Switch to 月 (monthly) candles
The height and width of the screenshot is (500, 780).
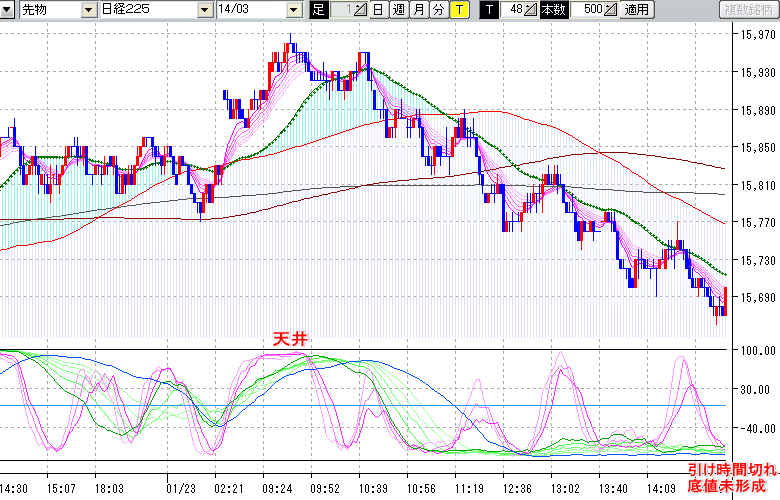click(418, 10)
